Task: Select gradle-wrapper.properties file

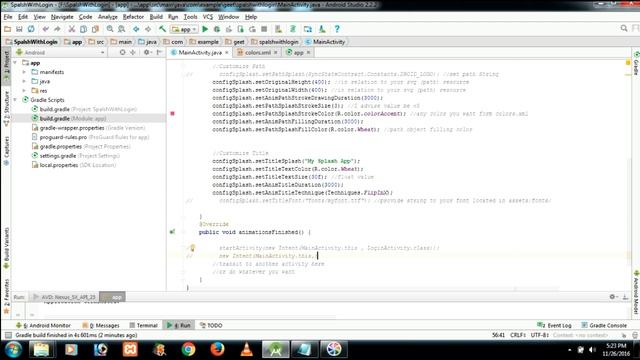Action: tap(88, 128)
